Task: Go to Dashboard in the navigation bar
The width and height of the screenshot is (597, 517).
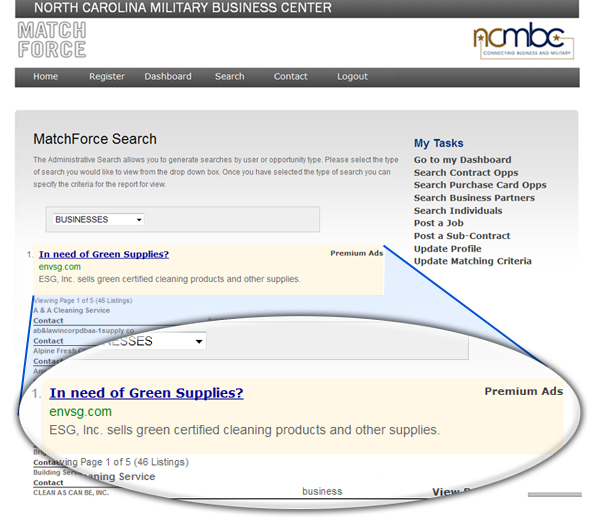Action: [x=168, y=77]
